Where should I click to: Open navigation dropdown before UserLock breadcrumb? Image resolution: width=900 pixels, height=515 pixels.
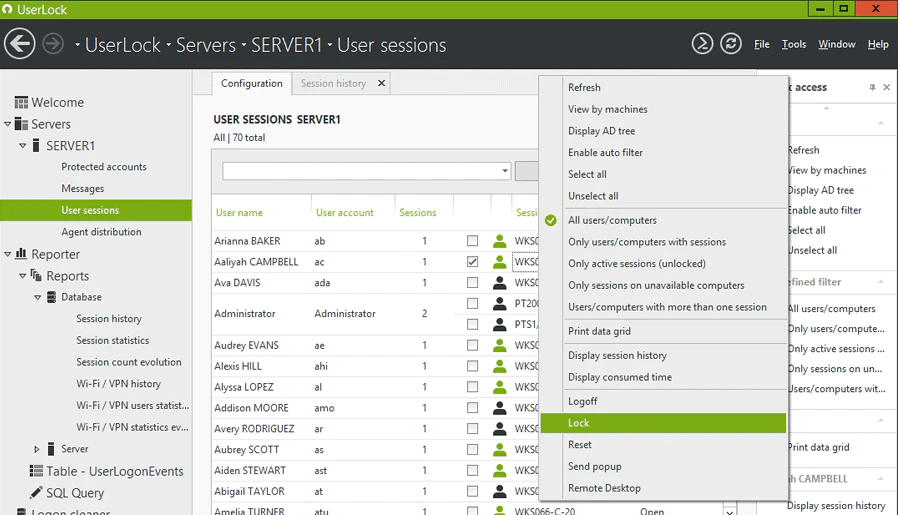(x=77, y=45)
